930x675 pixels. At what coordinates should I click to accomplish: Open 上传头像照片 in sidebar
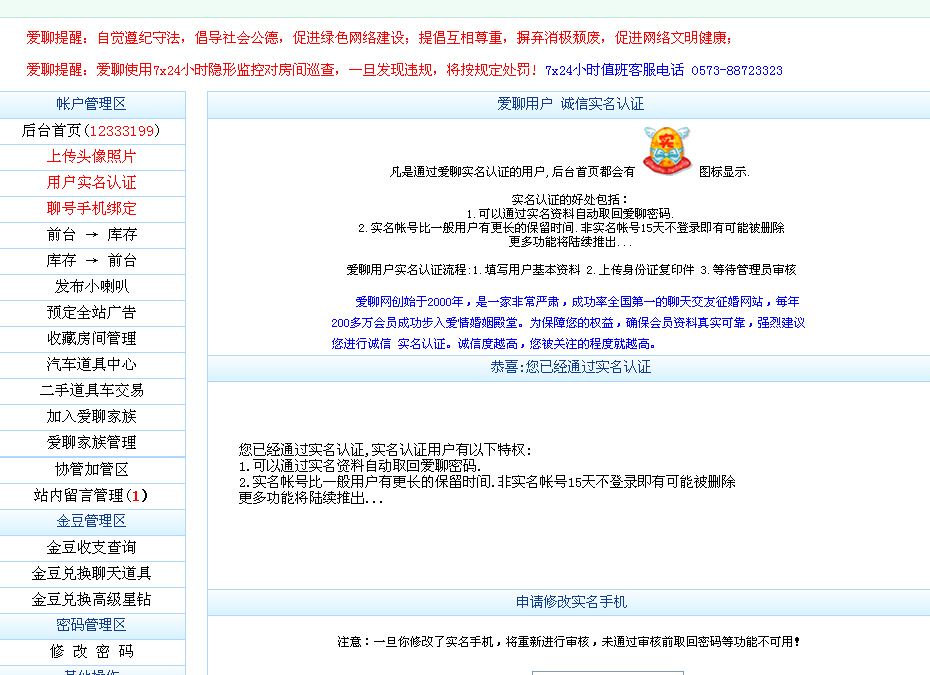[x=91, y=156]
